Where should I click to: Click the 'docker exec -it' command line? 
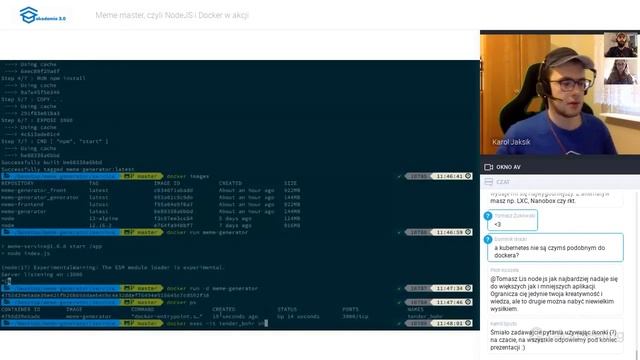(x=216, y=323)
